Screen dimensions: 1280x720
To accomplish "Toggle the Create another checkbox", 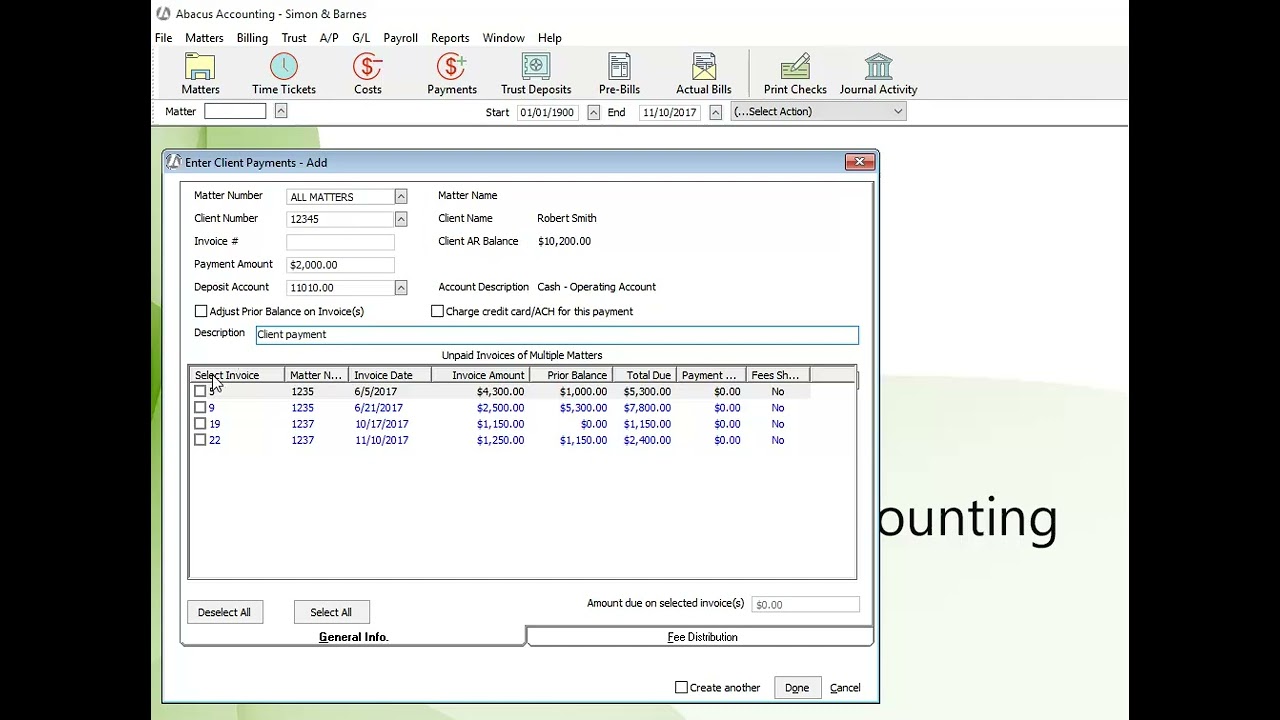I will [681, 687].
